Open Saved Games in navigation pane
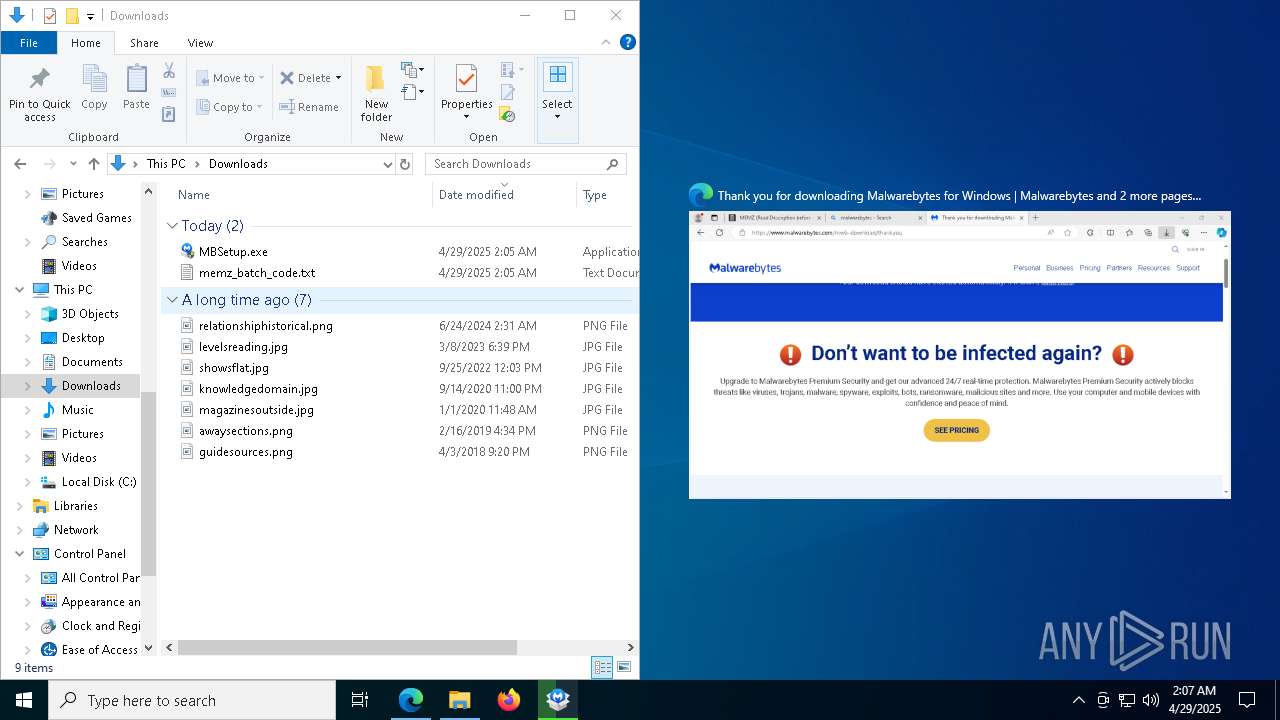 [x=96, y=218]
